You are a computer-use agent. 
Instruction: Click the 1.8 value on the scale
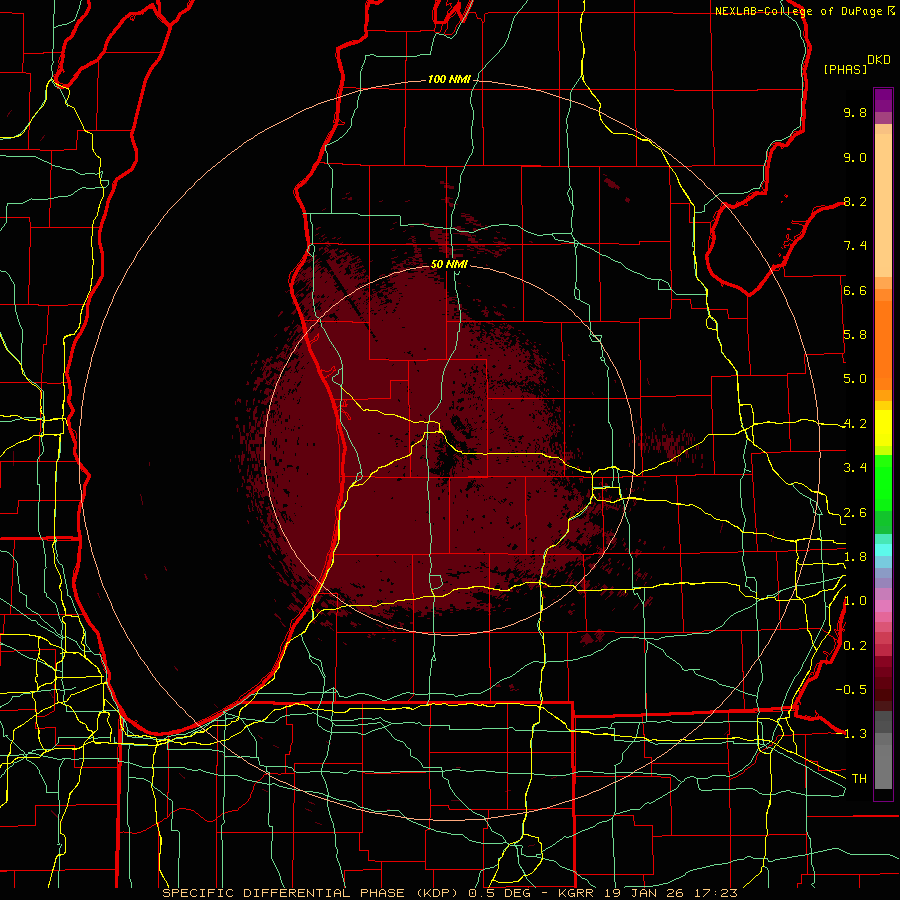(x=855, y=557)
